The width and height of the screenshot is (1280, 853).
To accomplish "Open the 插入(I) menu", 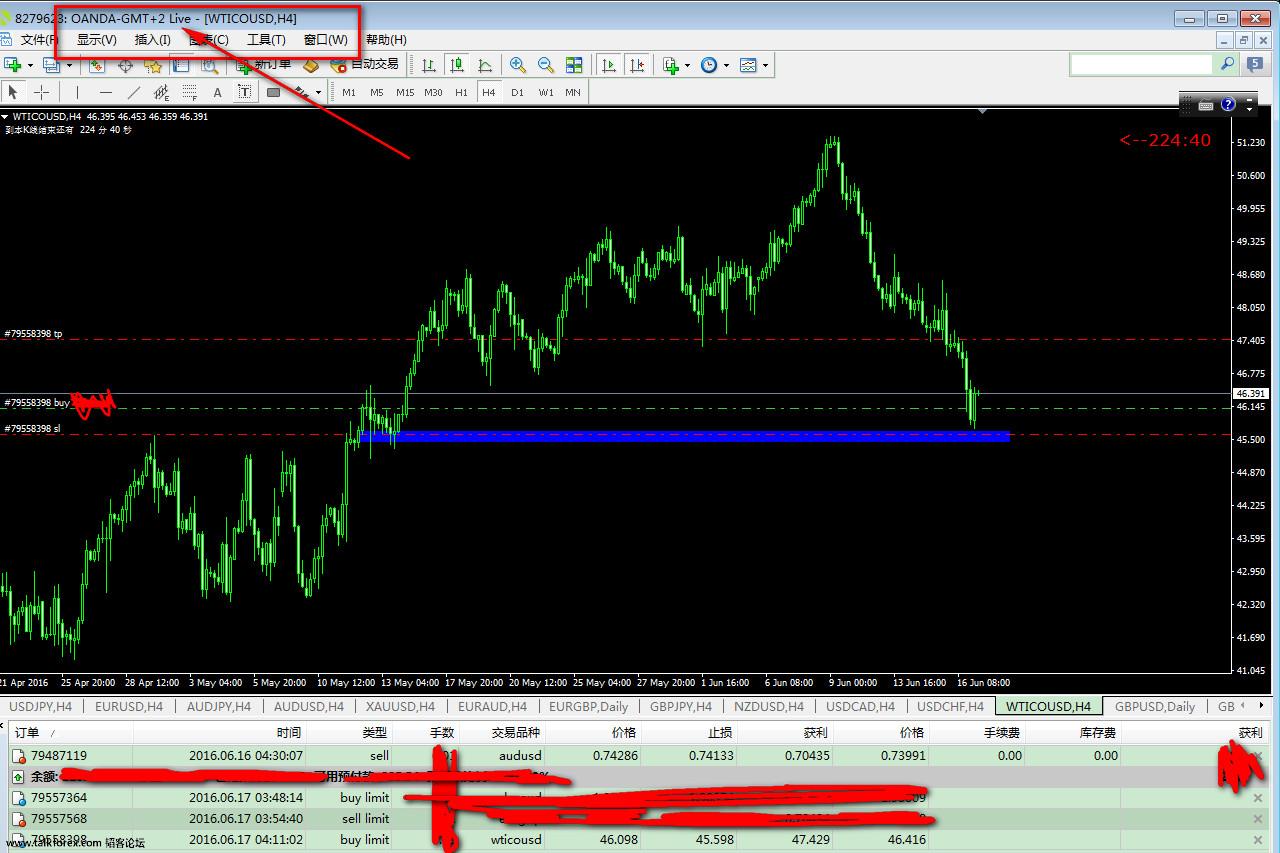I will [152, 40].
